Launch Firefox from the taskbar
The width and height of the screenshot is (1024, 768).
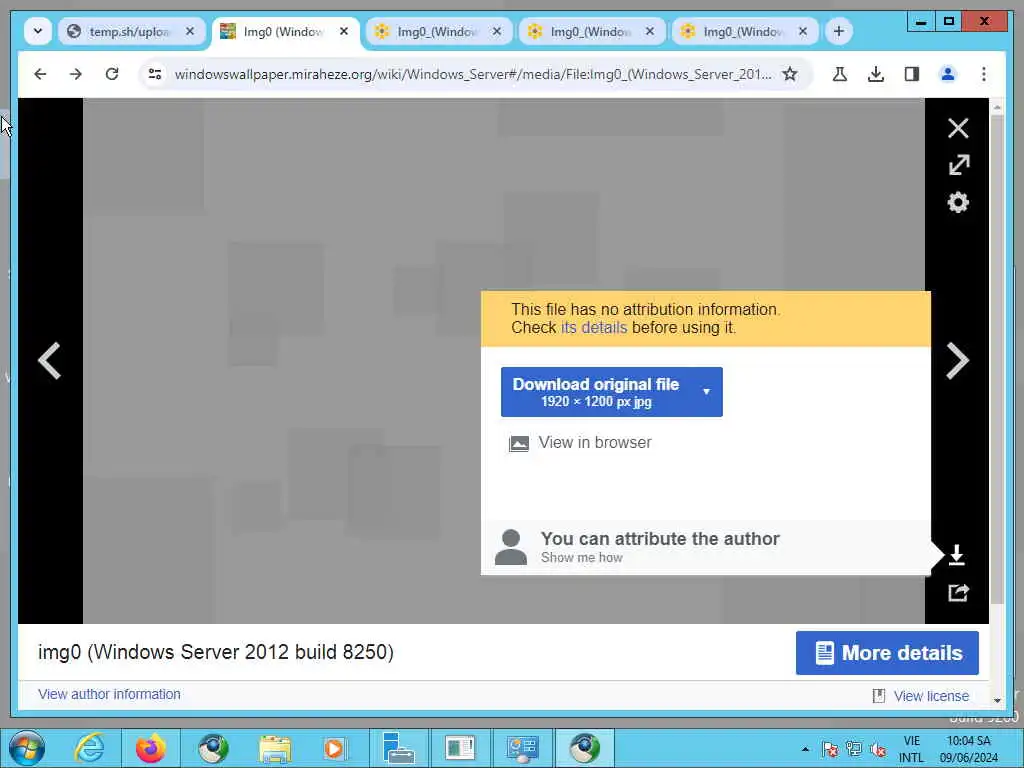[151, 748]
